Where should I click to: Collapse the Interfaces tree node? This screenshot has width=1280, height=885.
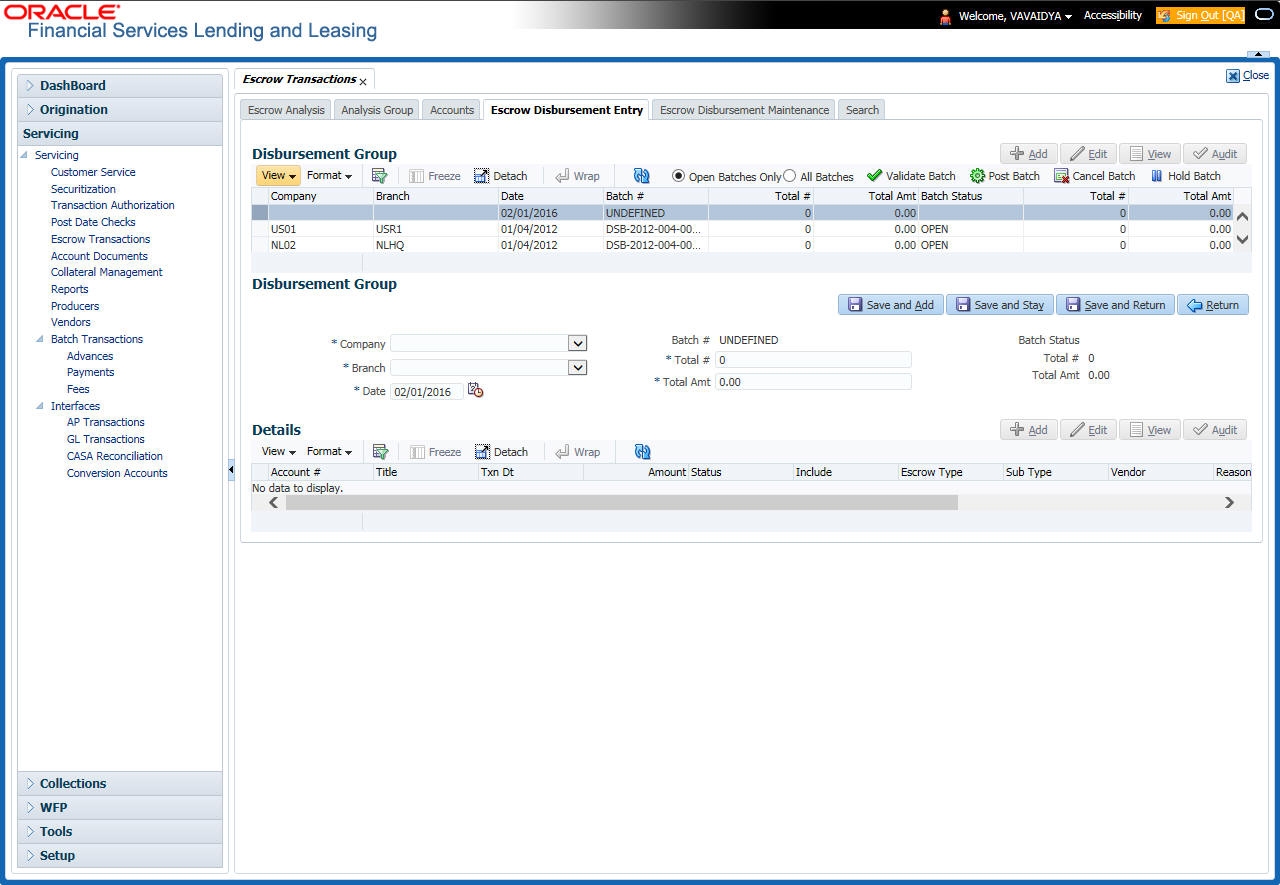point(40,406)
